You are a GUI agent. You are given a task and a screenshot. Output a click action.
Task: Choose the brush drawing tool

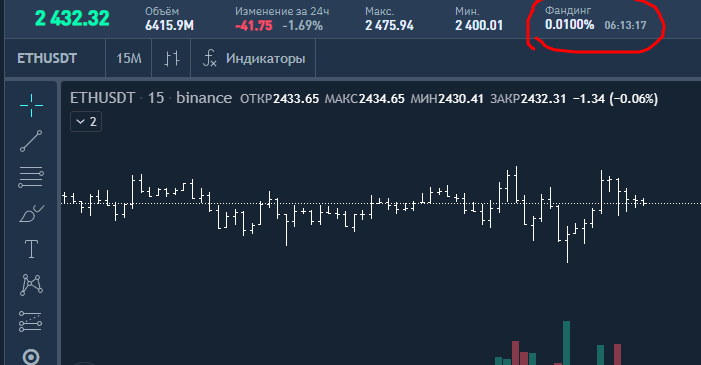pos(31,213)
